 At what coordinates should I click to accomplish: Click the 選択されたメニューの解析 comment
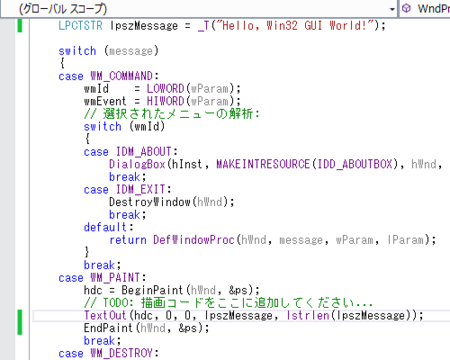click(172, 114)
